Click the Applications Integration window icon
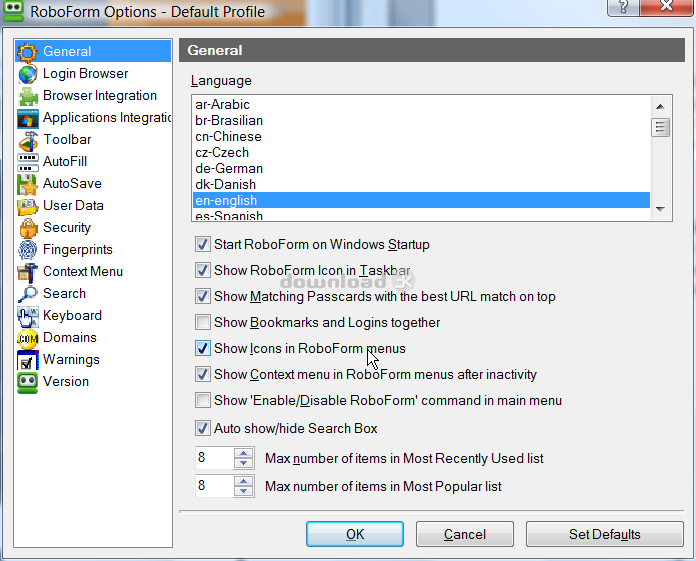 tap(28, 118)
